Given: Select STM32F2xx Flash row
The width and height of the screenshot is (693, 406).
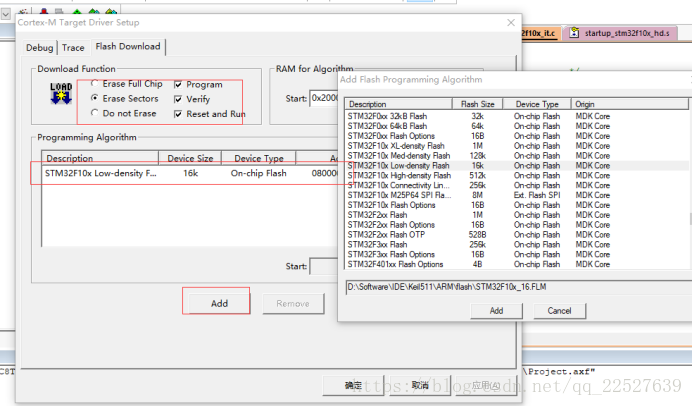Looking at the screenshot, I should click(x=517, y=215).
